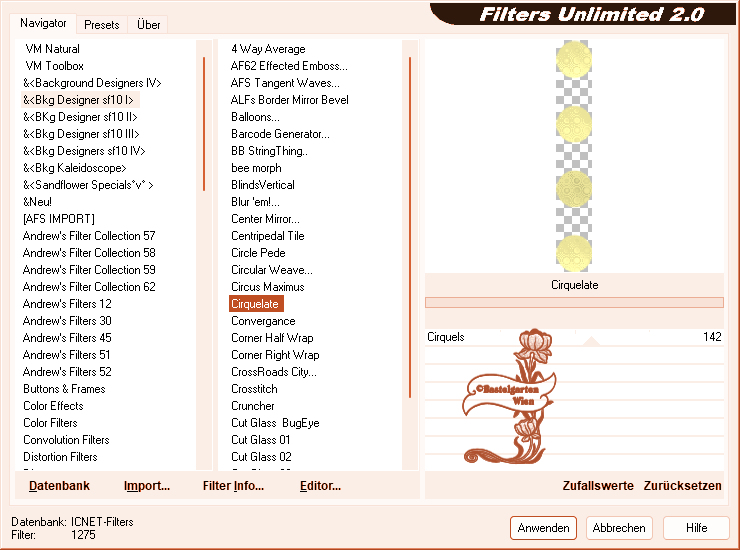Select Distortion Filters category
The height and width of the screenshot is (550, 740).
pyautogui.click(x=60, y=457)
